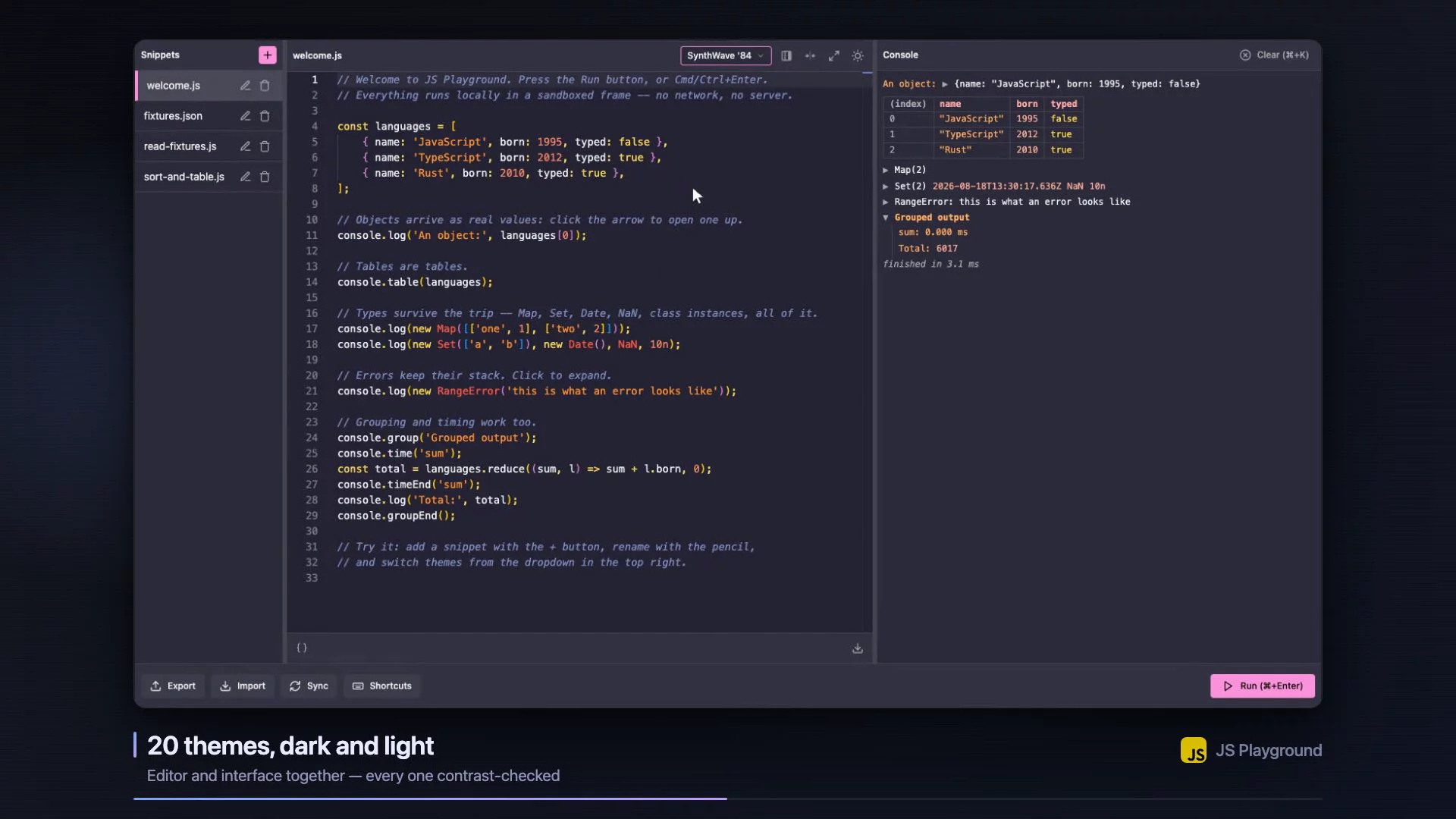The height and width of the screenshot is (819, 1456).
Task: Click line number 14 in the gutter
Action: (312, 282)
